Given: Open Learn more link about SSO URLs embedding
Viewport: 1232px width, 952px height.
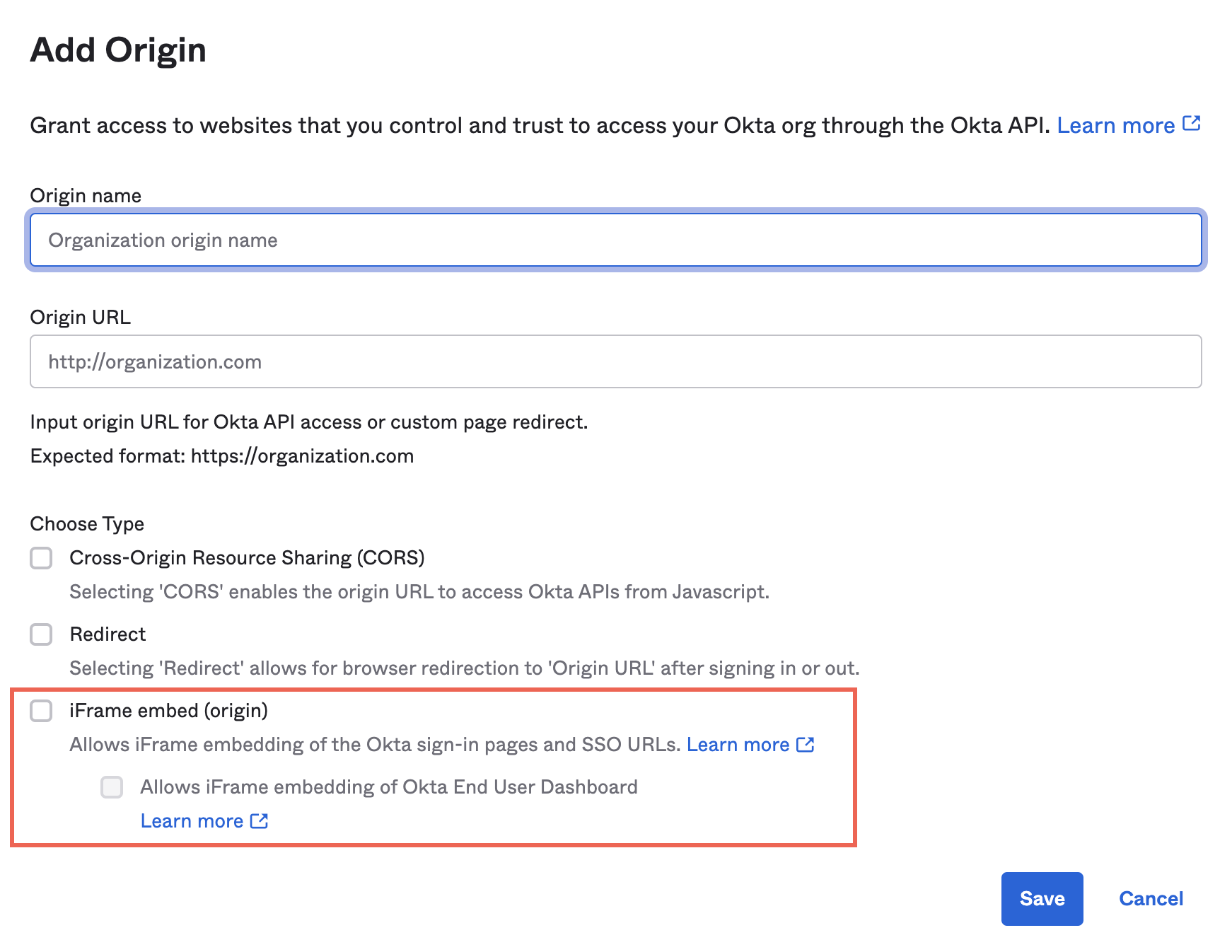Looking at the screenshot, I should (x=738, y=745).
